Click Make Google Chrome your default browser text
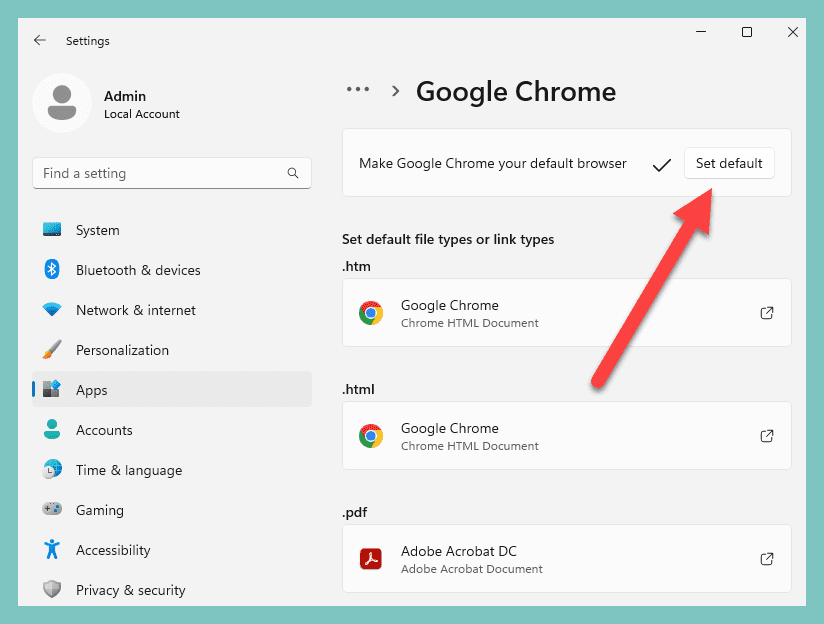Screen dimensions: 824x624 492,163
